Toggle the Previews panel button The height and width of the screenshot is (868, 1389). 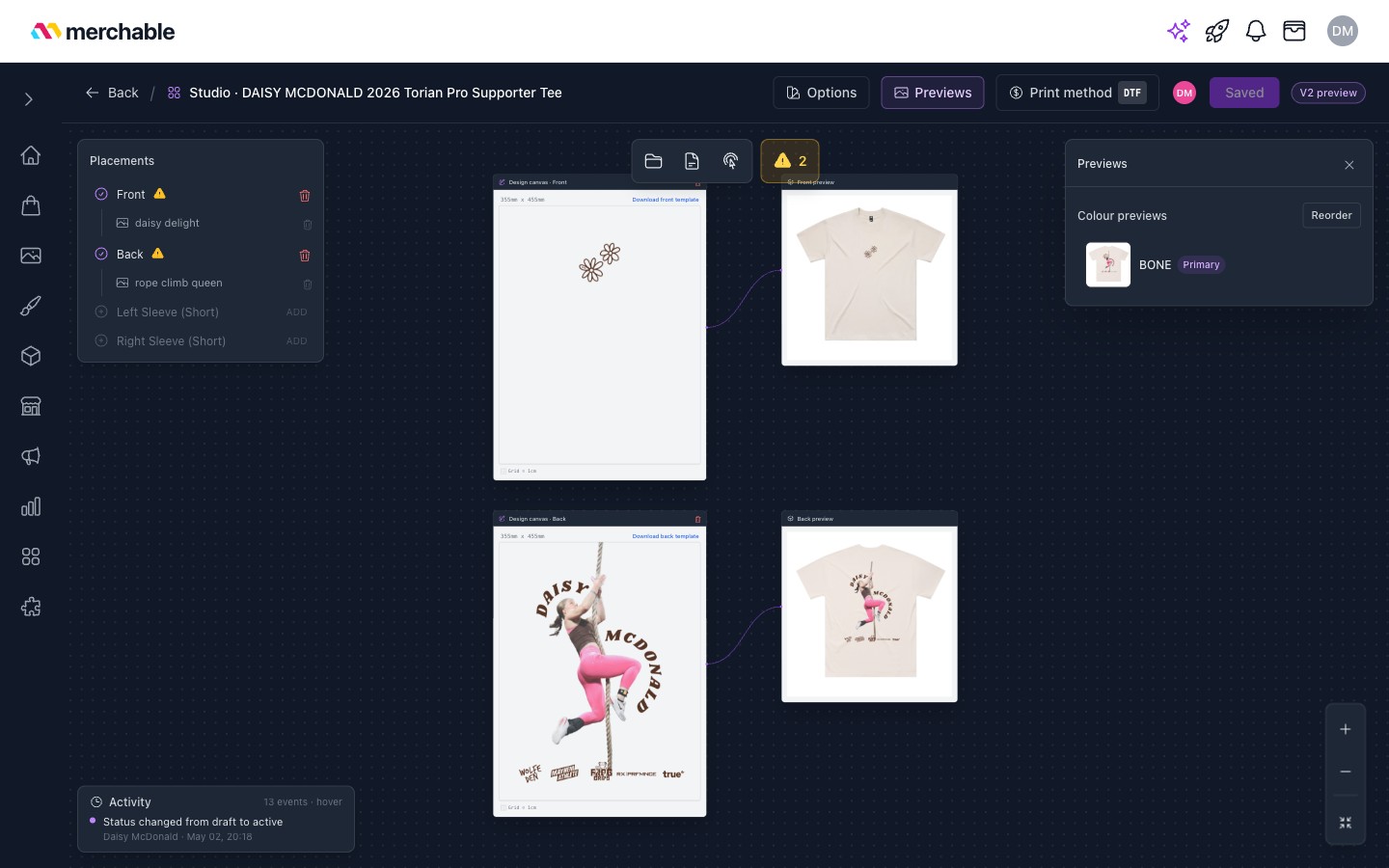click(x=933, y=93)
